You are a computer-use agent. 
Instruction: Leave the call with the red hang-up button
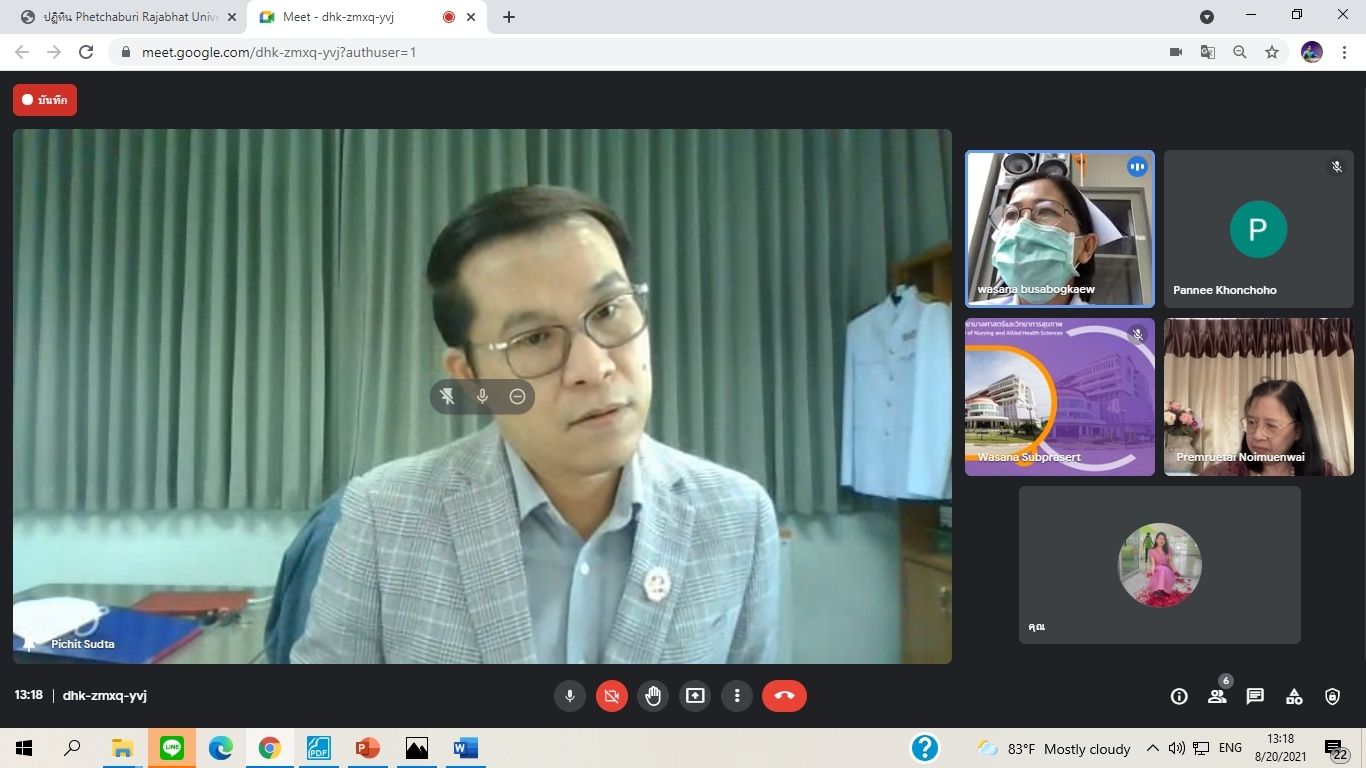784,696
